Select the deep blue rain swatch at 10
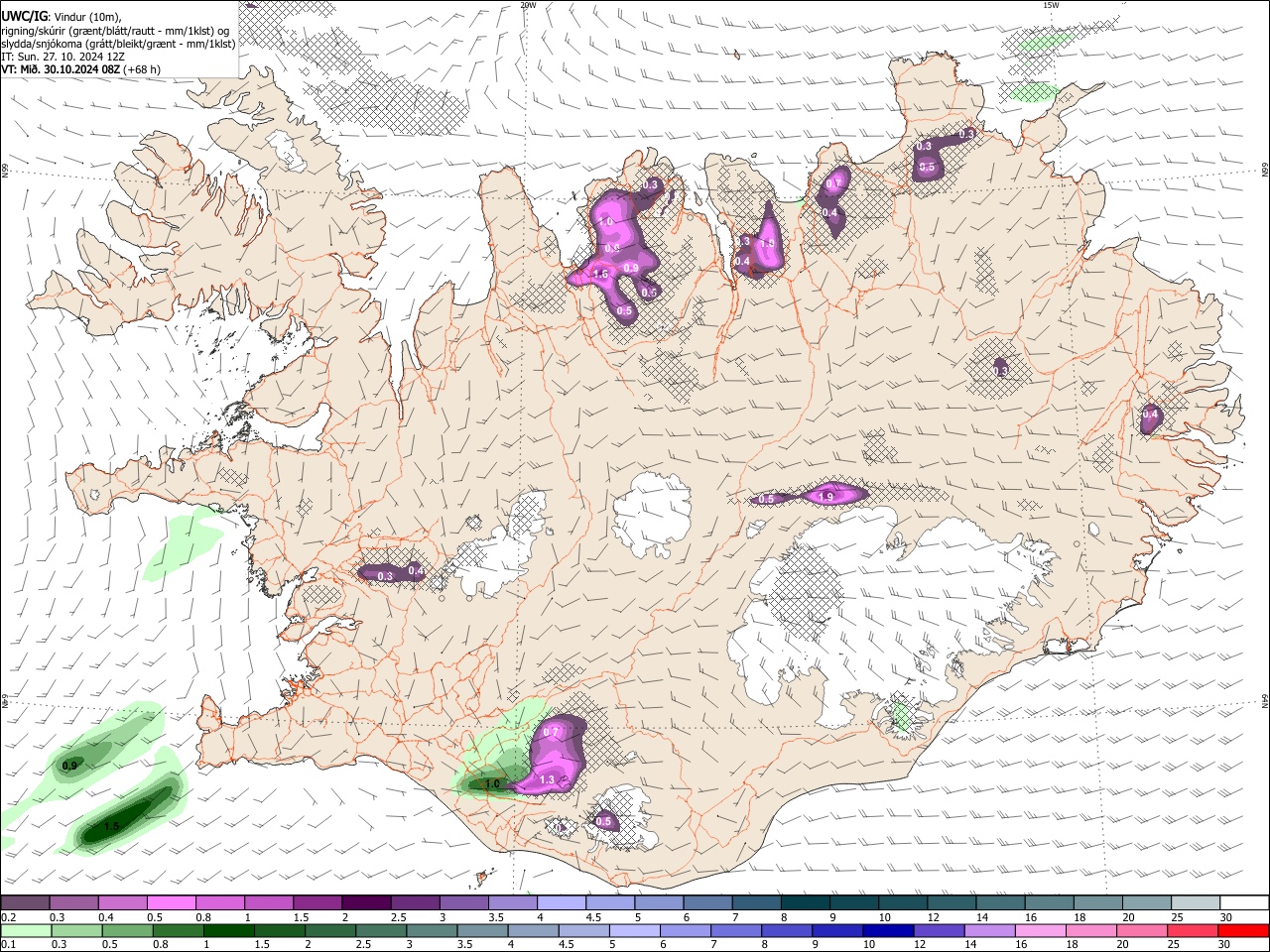Viewport: 1270px width, 952px height. coord(886,930)
